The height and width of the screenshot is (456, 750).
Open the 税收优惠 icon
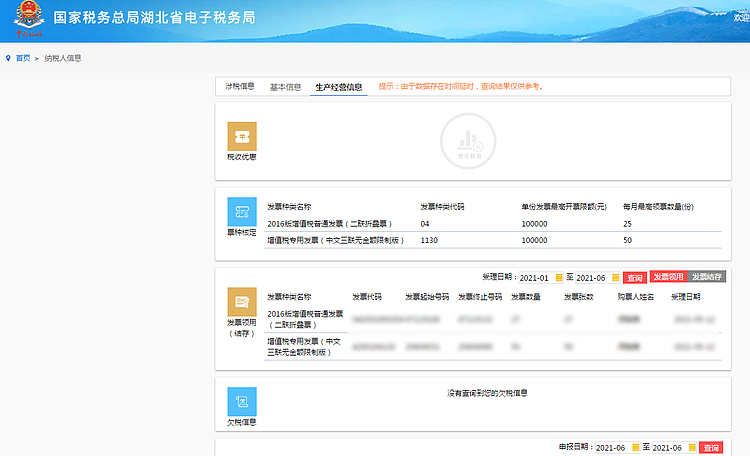242,136
